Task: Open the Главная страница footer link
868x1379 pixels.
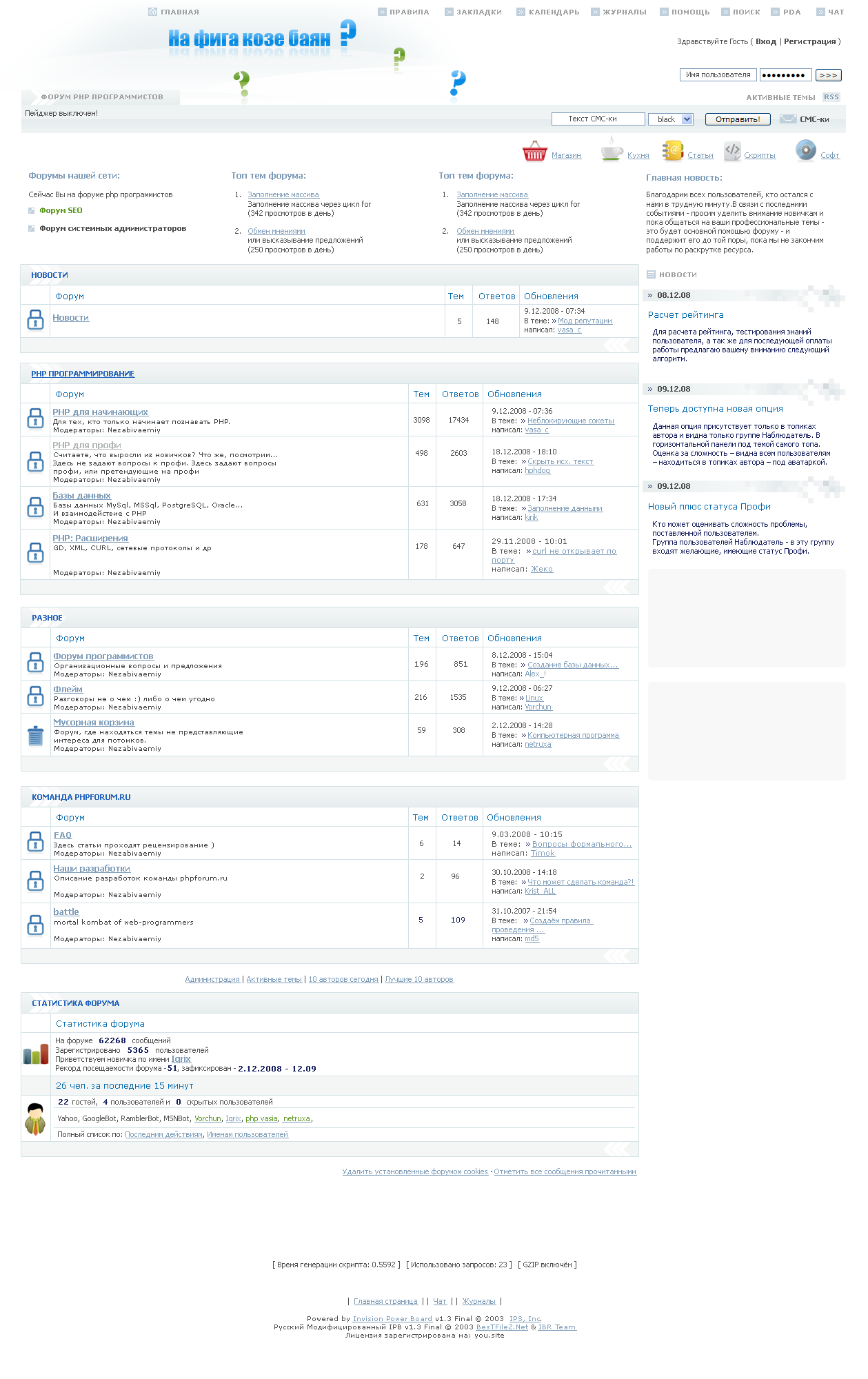Action: click(386, 1301)
